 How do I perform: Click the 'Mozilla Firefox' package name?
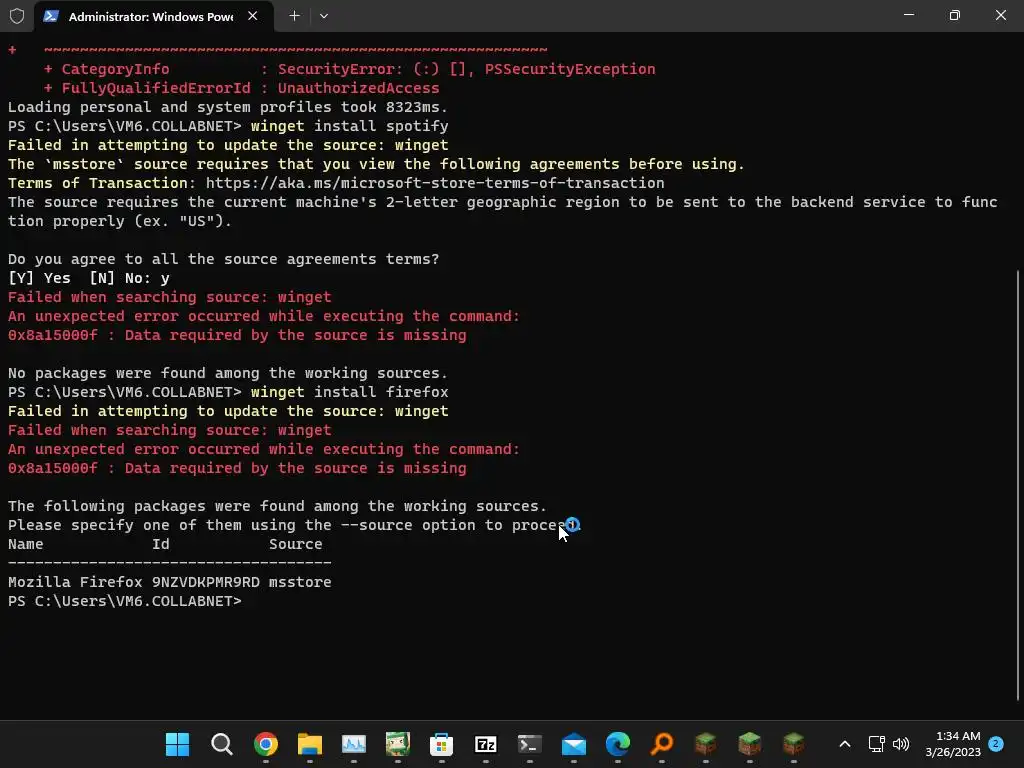(x=75, y=582)
